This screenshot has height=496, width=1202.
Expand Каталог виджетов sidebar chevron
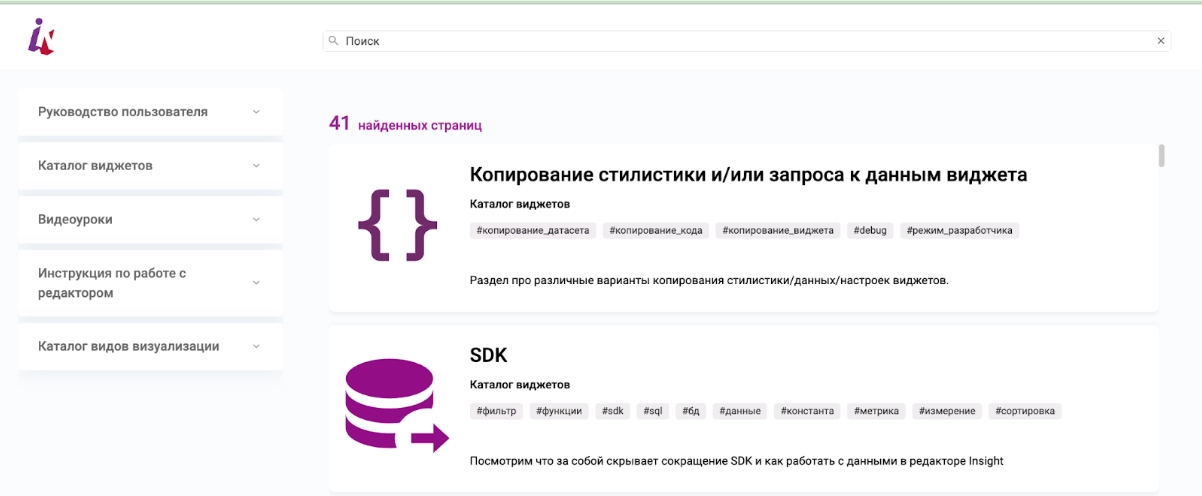coord(256,166)
